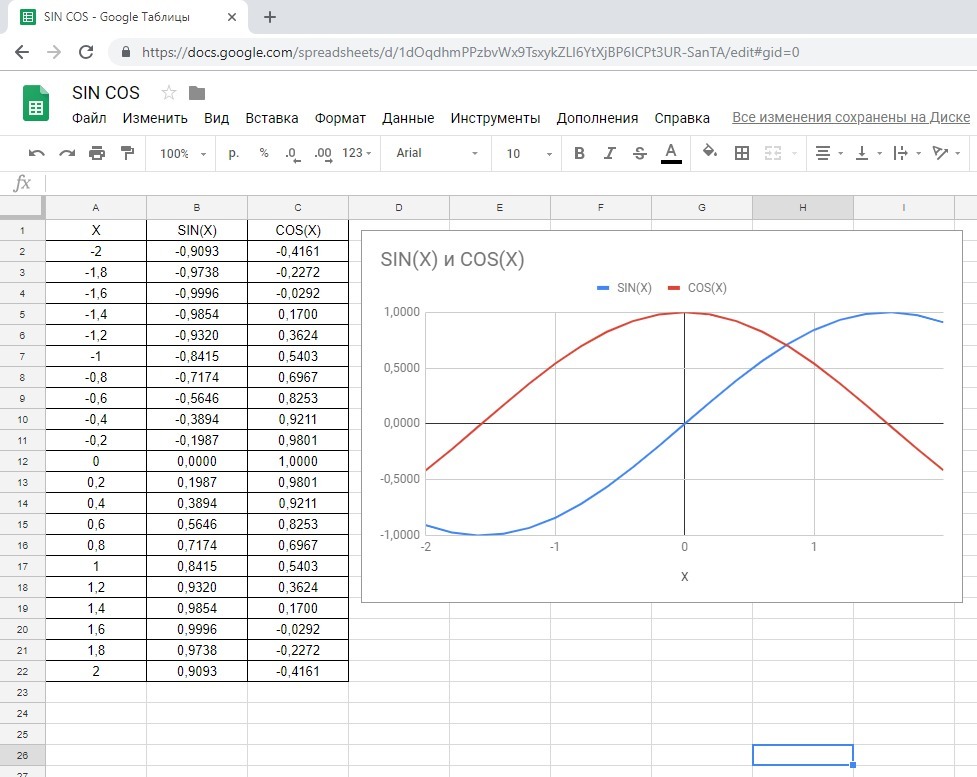Open text rotation dropdown
Screen dimensions: 977x777
(x=946, y=153)
